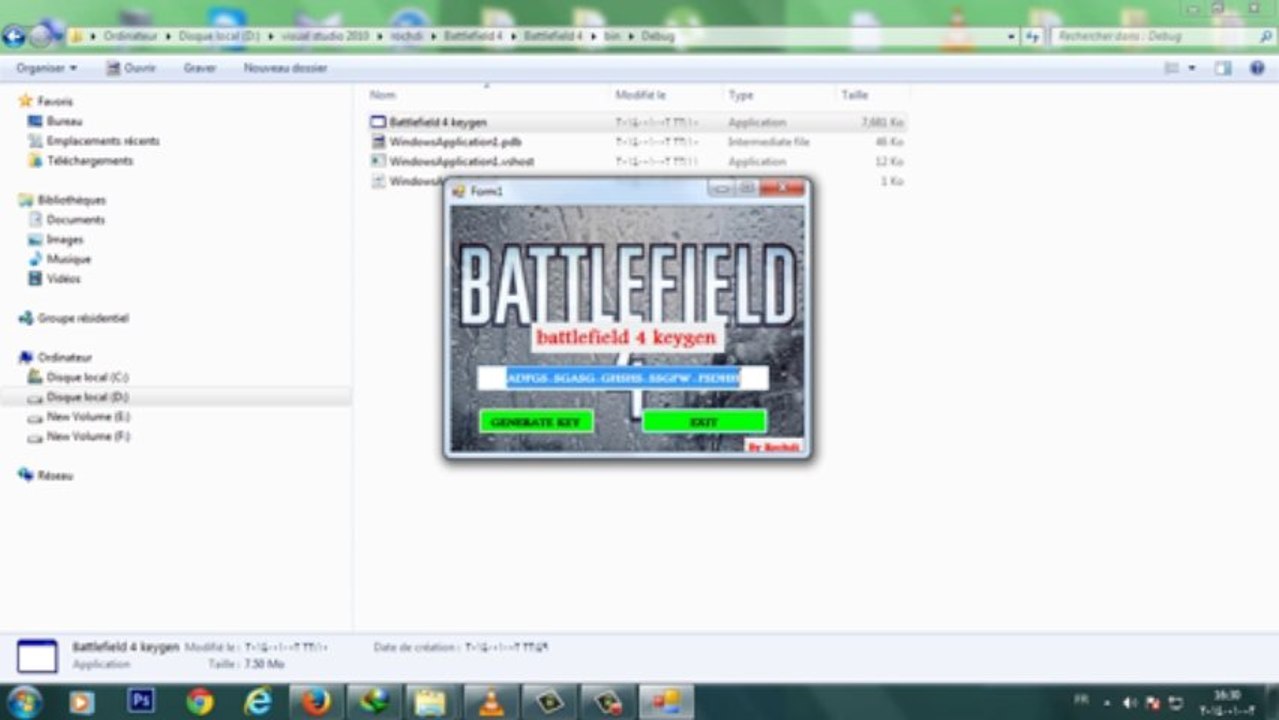The height and width of the screenshot is (720, 1279).
Task: Select Bibliothèques in the navigation pane
Action: 71,200
